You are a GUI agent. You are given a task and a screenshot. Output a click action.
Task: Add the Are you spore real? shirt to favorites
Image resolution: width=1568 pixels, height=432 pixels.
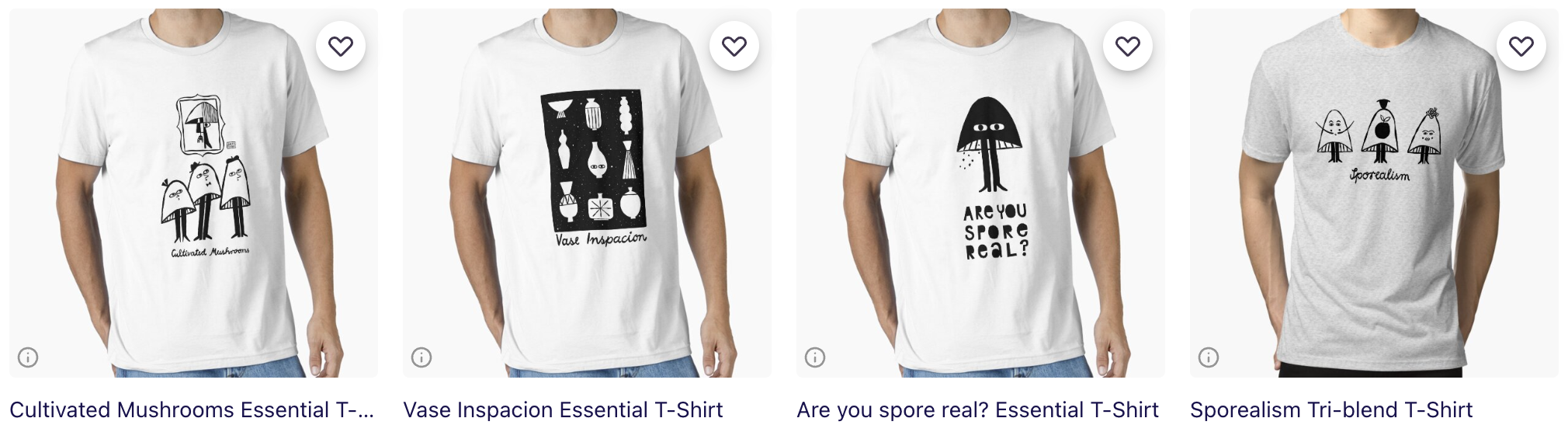1128,47
